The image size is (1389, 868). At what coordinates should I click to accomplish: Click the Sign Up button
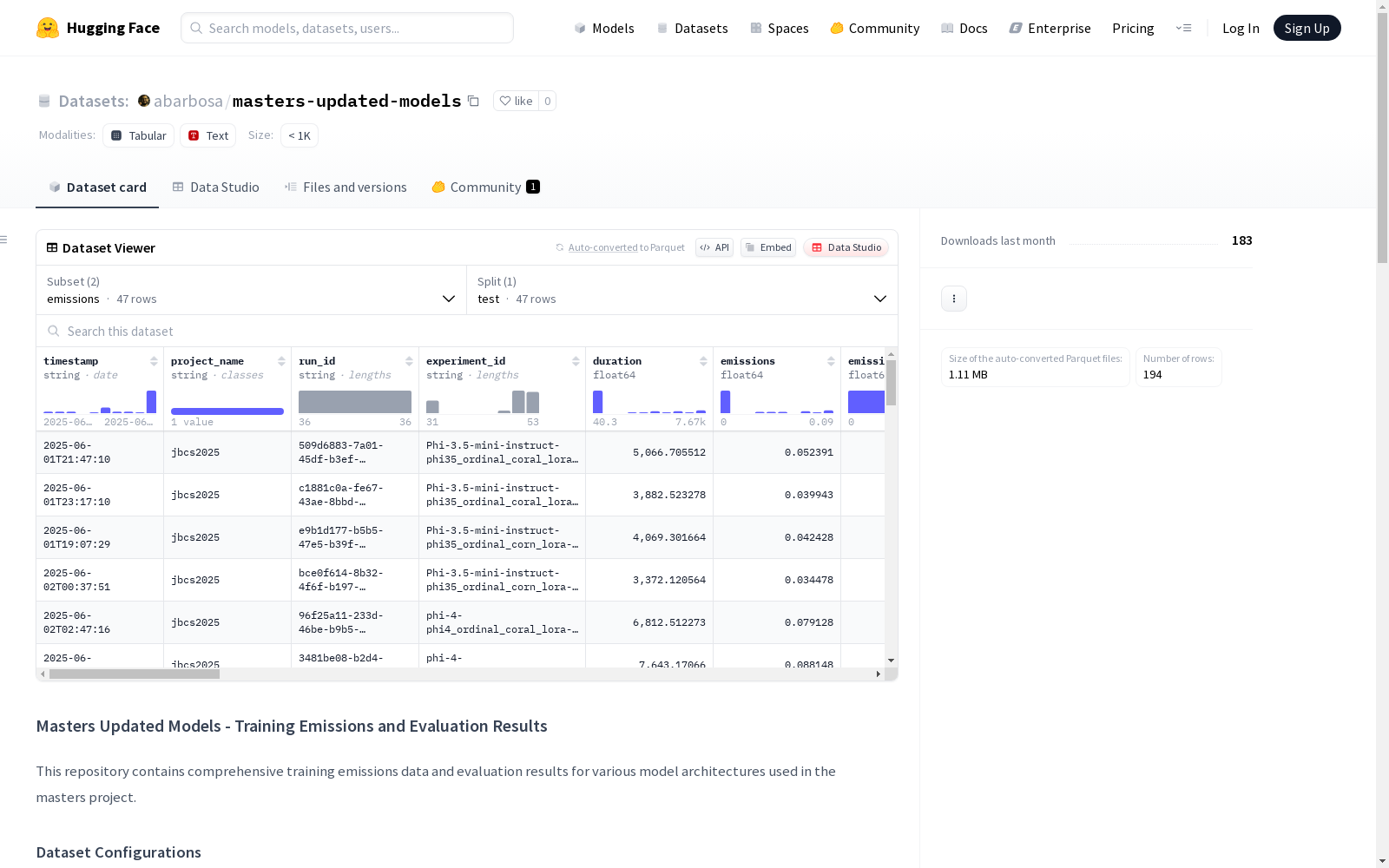[1307, 28]
